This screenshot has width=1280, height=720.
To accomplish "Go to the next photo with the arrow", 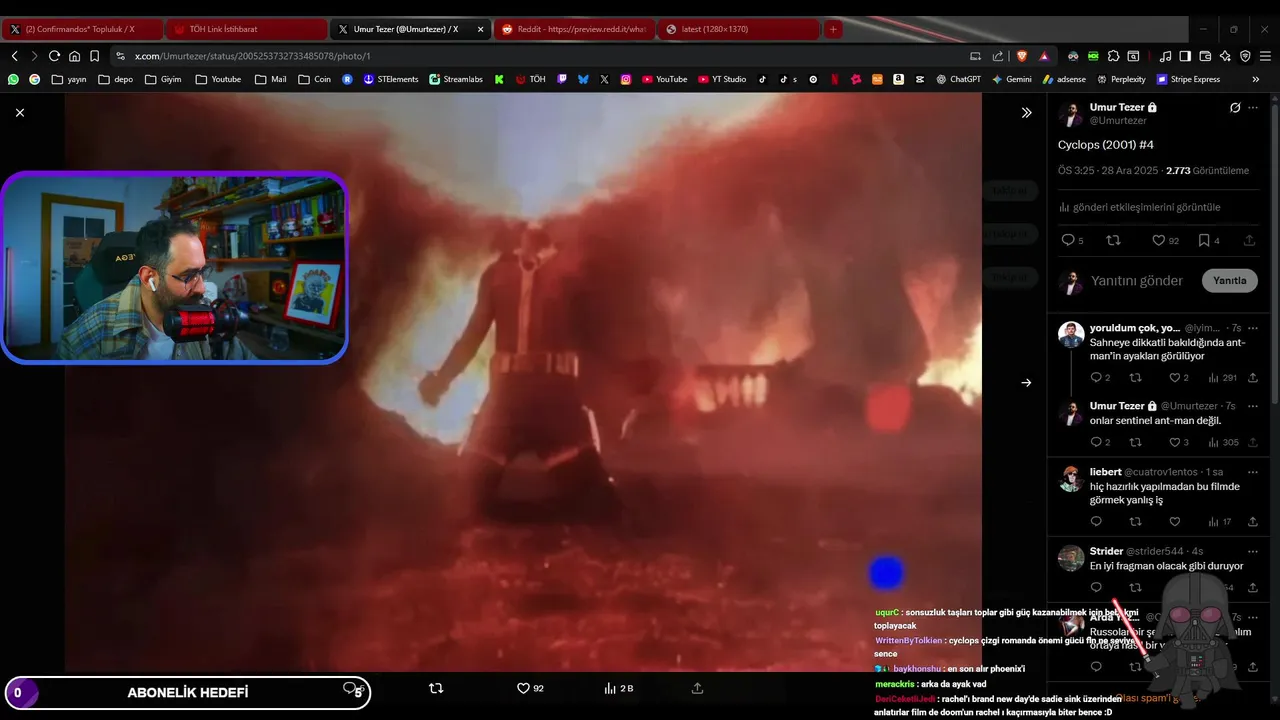I will [1026, 382].
